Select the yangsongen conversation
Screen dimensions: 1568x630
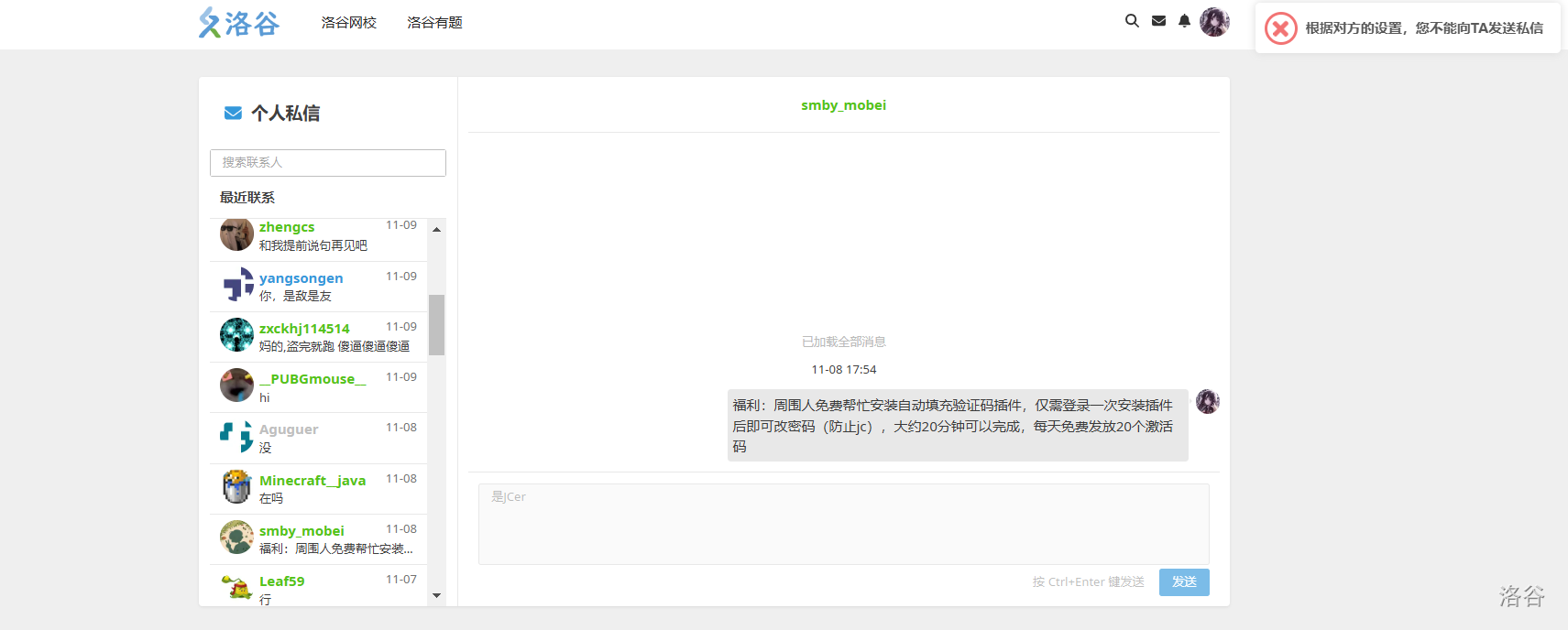click(319, 287)
